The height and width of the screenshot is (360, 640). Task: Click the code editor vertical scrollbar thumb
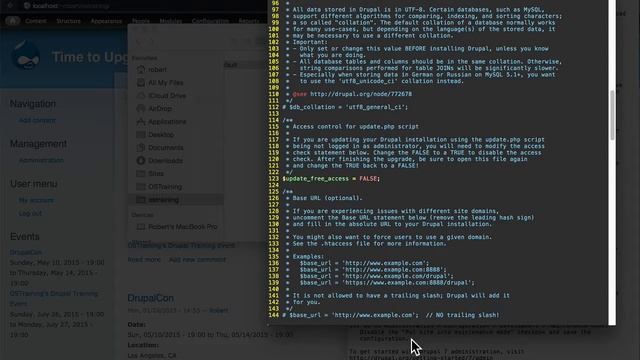coord(612,115)
